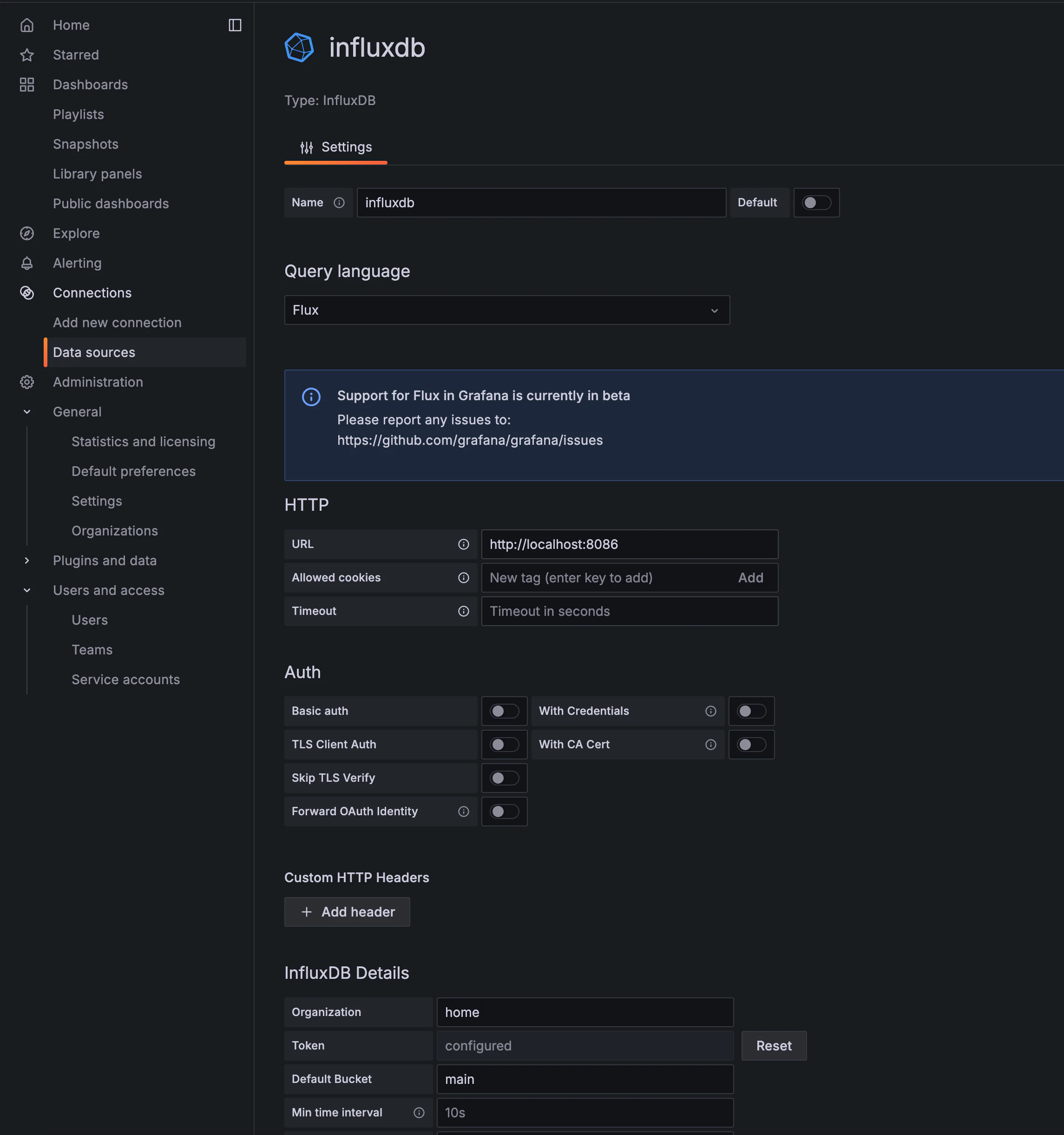The width and height of the screenshot is (1064, 1135).
Task: Open Teams under Users and access
Action: (92, 650)
